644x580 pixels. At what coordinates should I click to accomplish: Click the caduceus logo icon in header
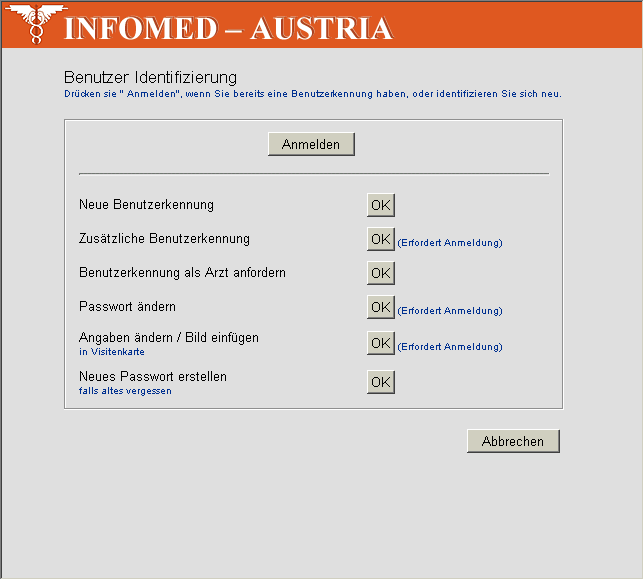tap(36, 24)
